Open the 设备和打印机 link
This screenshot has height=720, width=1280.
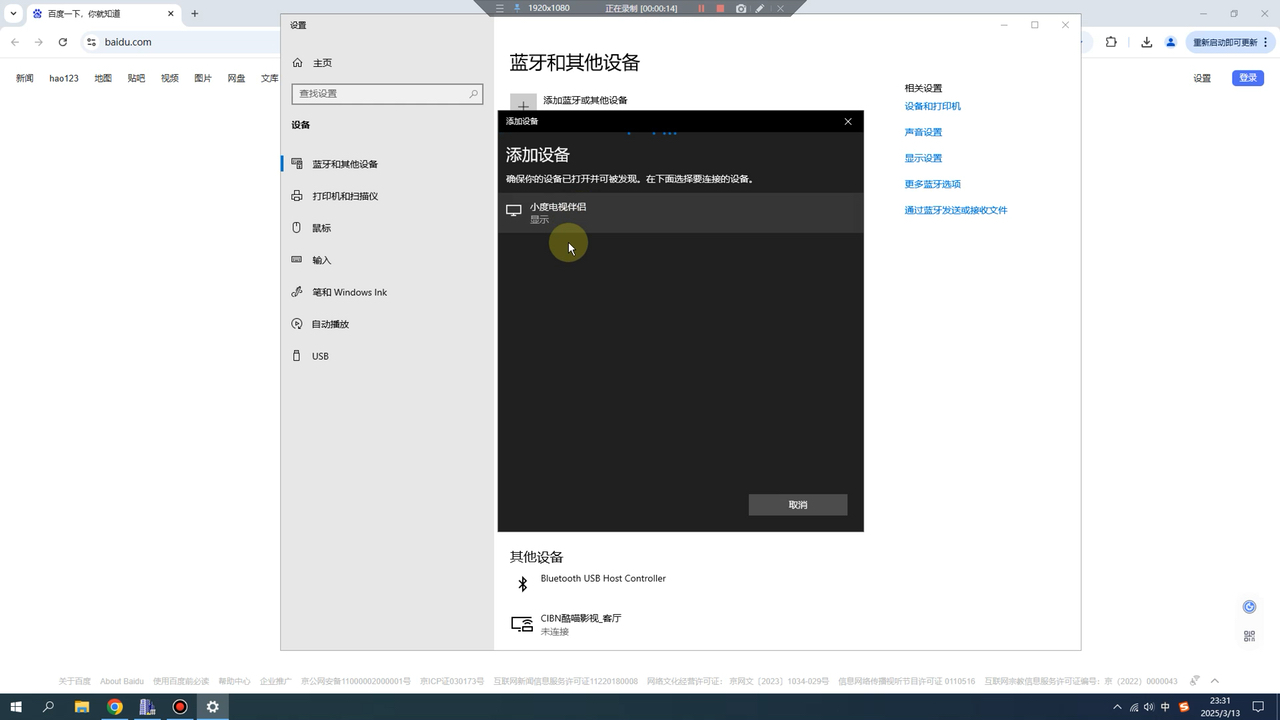click(x=932, y=106)
